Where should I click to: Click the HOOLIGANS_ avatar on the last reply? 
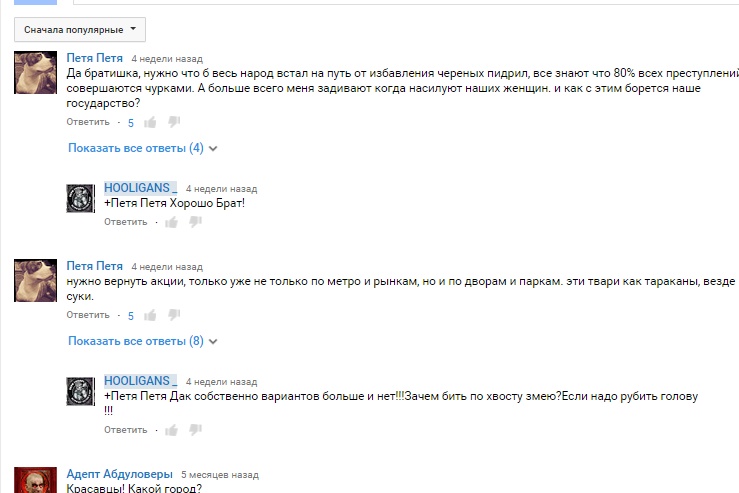[x=80, y=391]
